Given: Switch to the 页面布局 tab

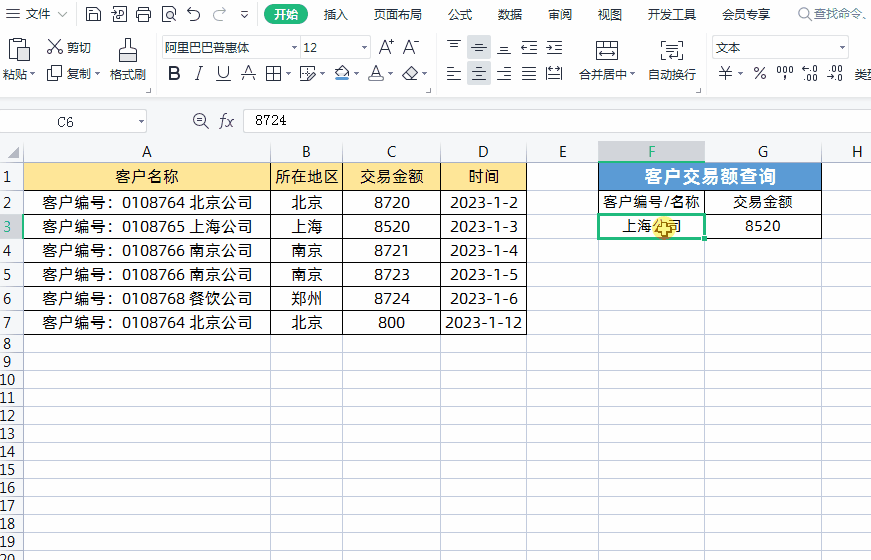Looking at the screenshot, I should click(x=398, y=14).
